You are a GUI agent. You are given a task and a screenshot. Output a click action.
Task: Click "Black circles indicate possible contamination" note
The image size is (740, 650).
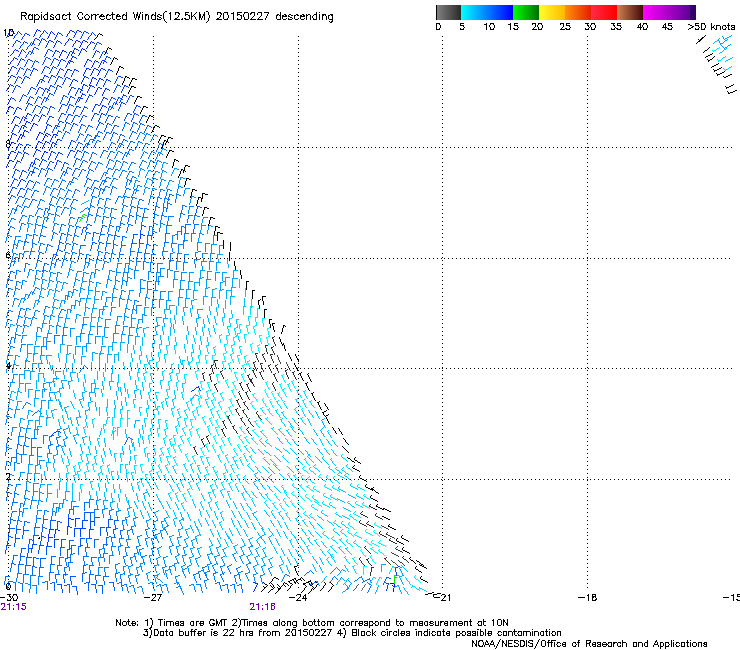[x=450, y=633]
